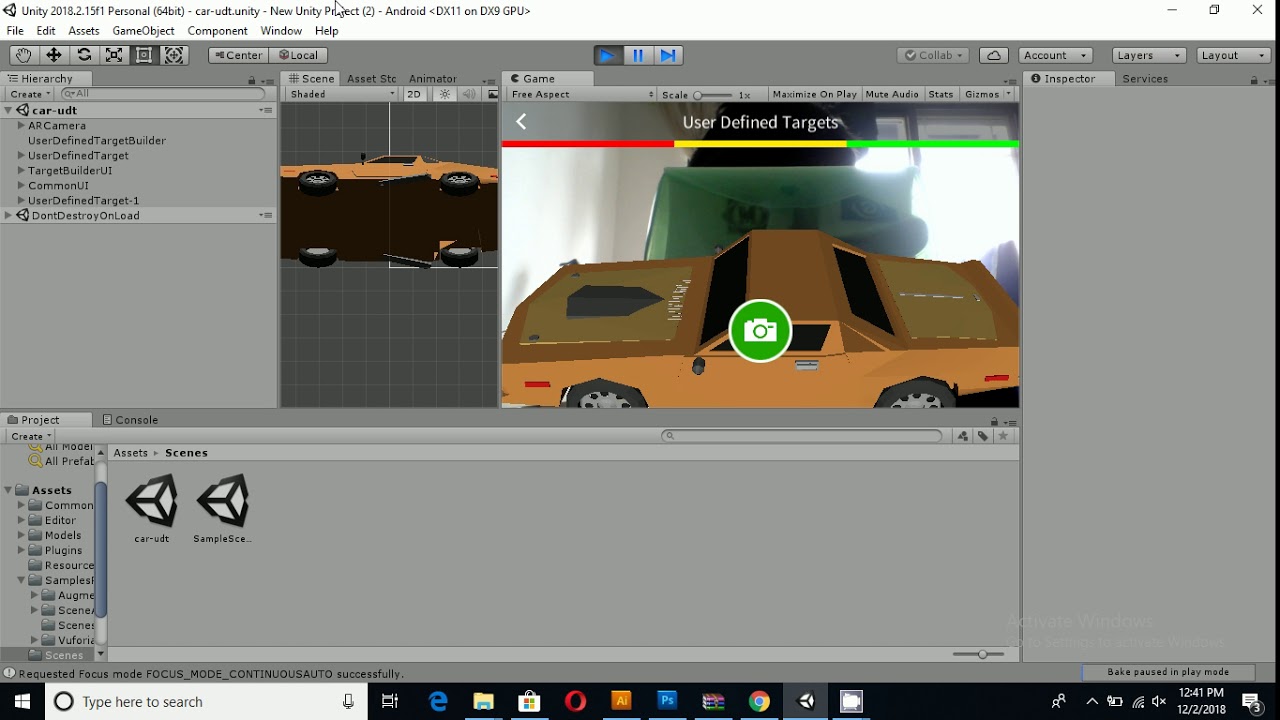The height and width of the screenshot is (720, 1280).
Task: Click the camera capture button
Action: (x=760, y=331)
